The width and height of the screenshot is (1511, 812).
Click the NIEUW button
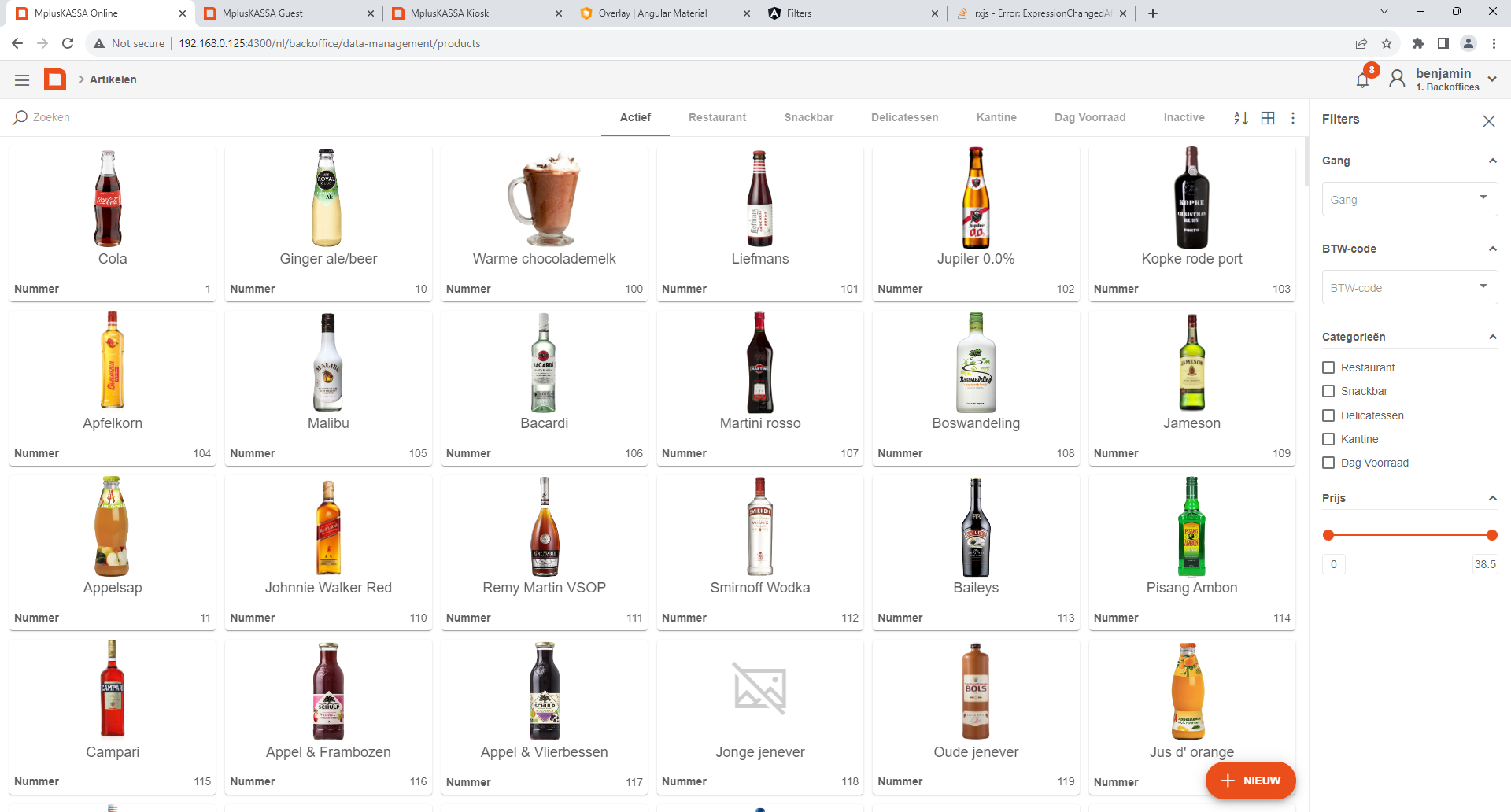1251,781
